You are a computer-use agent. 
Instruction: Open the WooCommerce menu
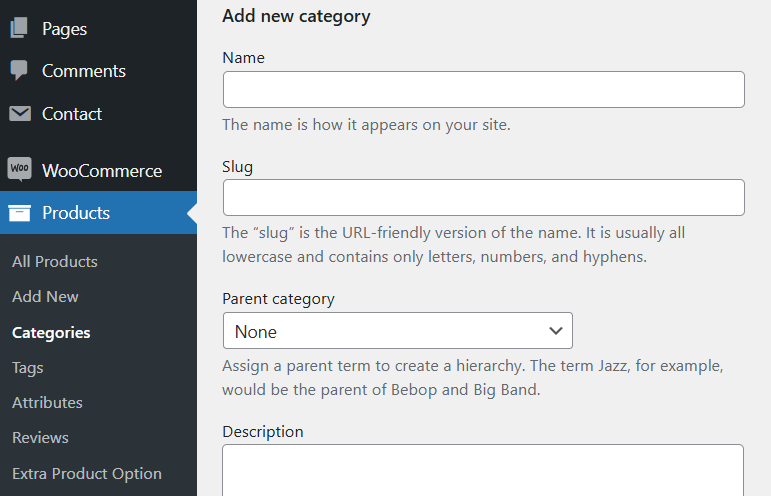[x=101, y=170]
